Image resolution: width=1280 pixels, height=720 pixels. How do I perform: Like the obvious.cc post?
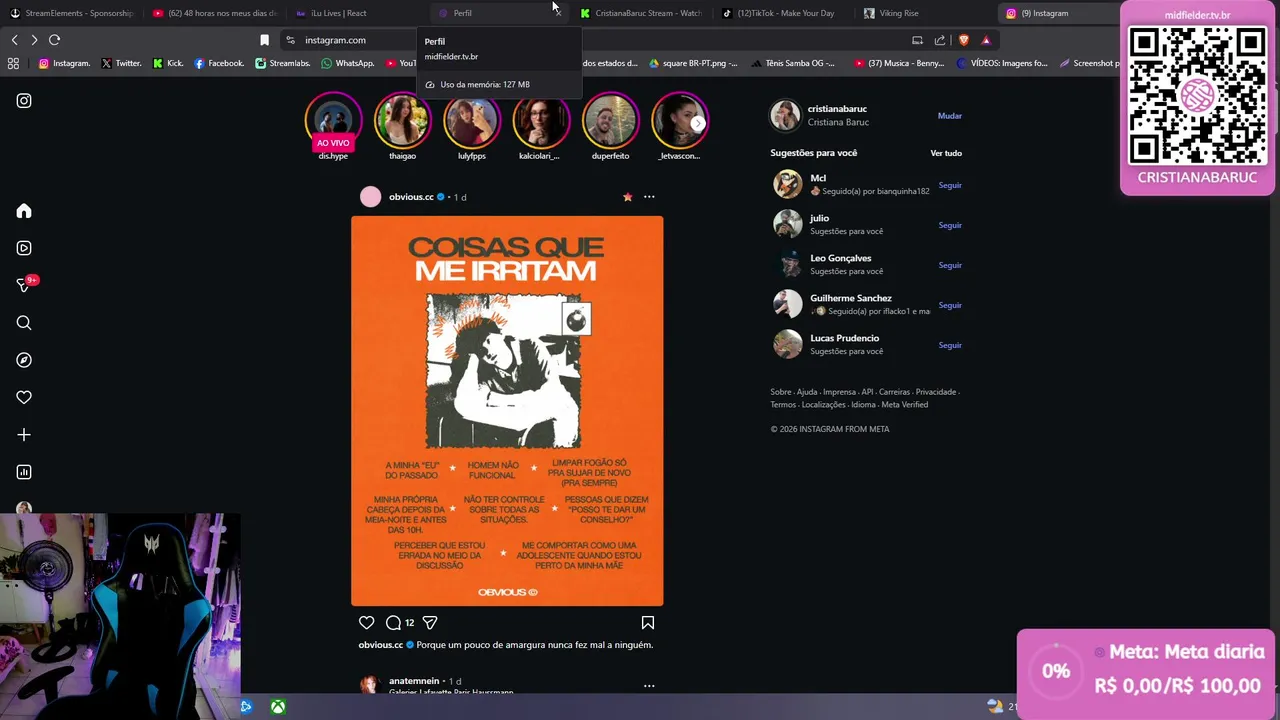coord(367,622)
